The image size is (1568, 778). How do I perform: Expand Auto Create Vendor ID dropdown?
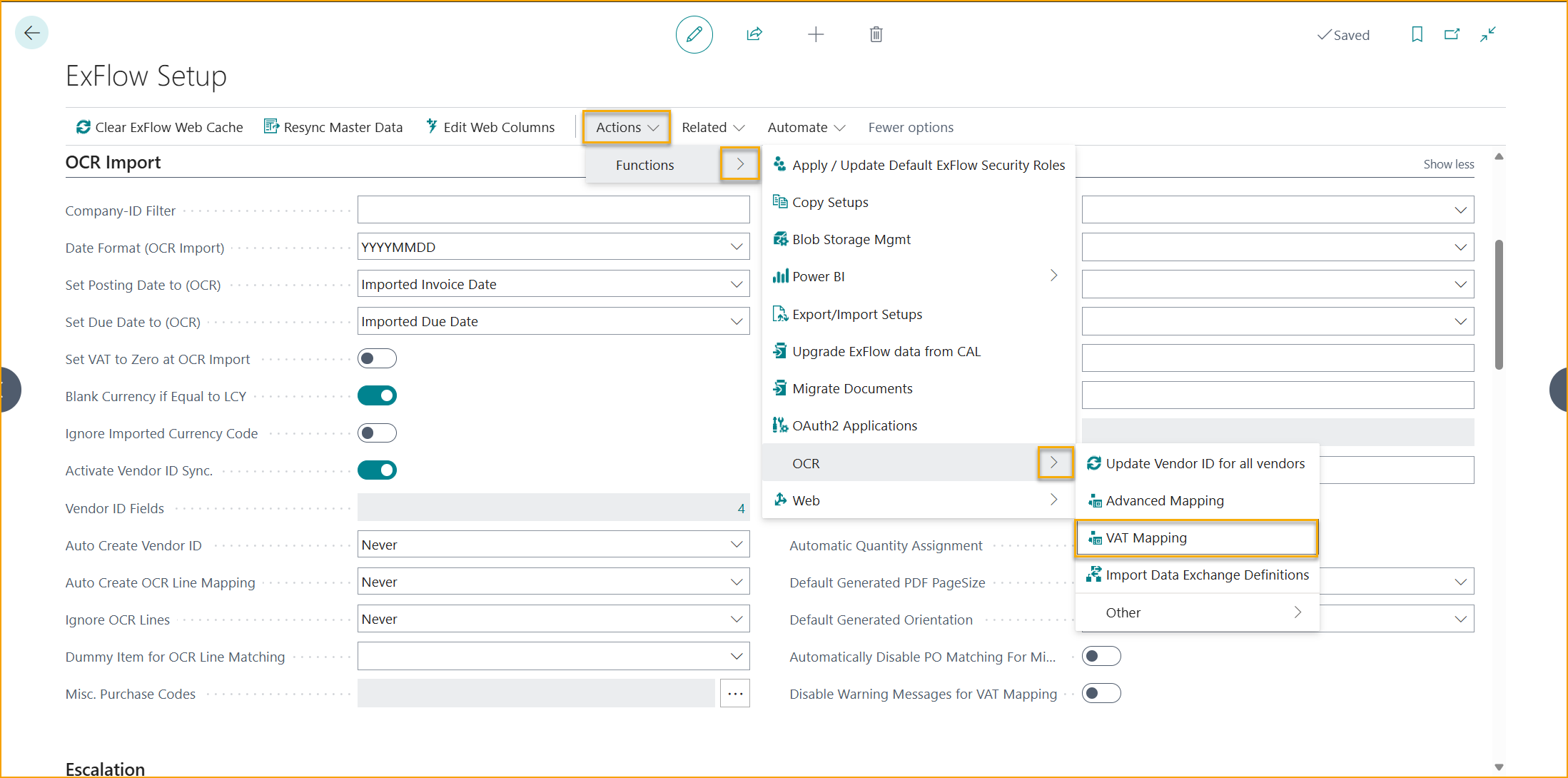click(x=737, y=545)
